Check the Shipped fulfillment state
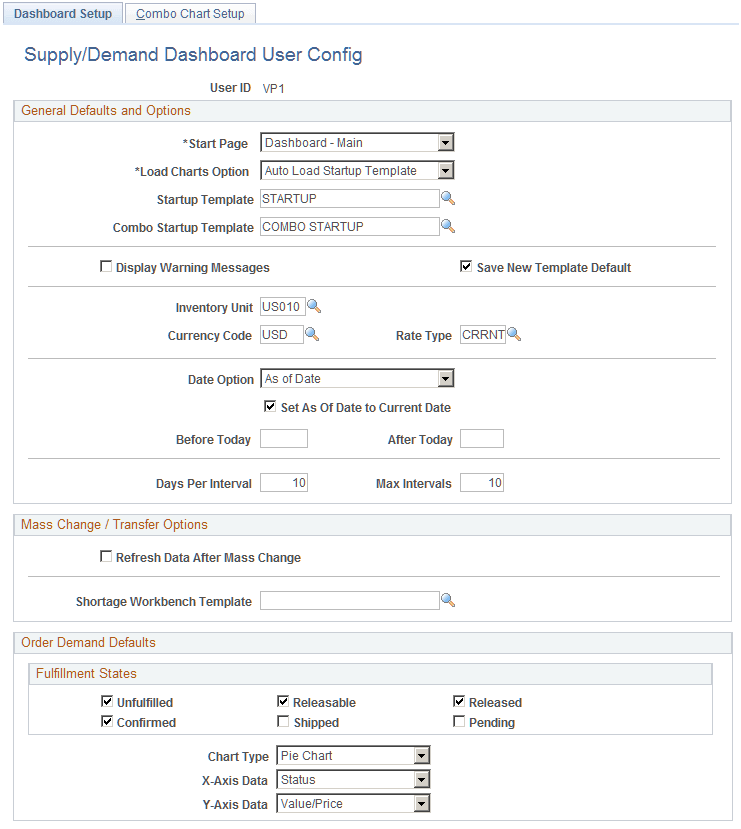 283,721
